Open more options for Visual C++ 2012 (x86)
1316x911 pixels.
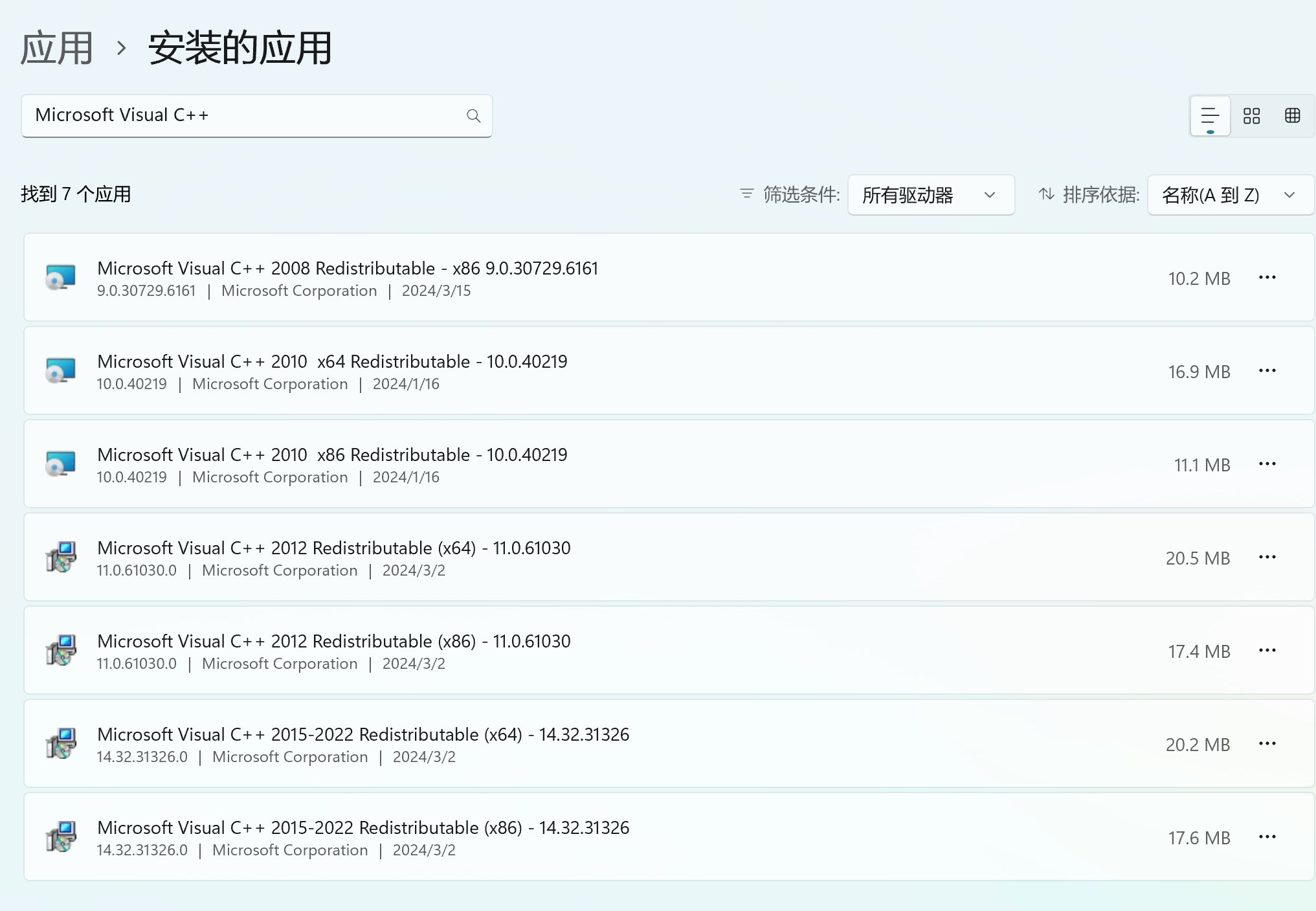click(1267, 650)
